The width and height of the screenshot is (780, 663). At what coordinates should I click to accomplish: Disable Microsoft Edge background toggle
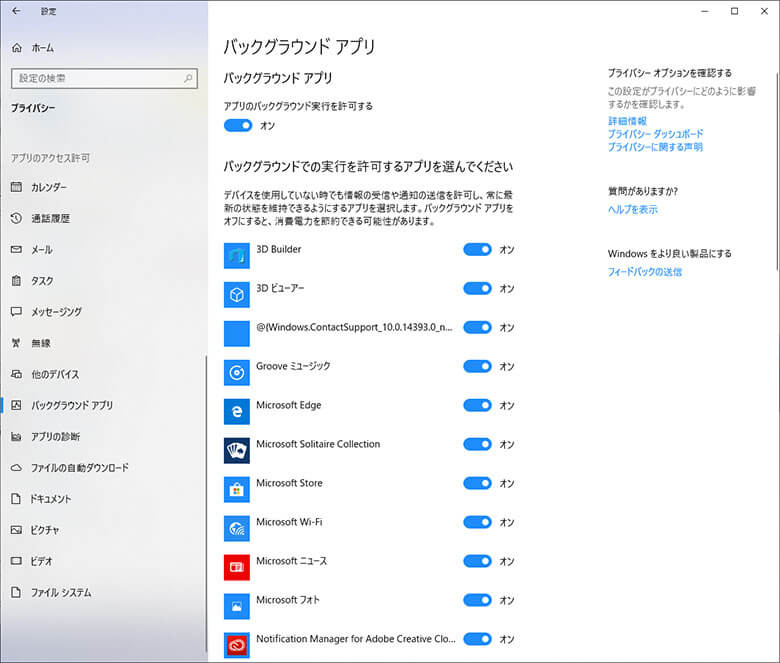pos(478,405)
